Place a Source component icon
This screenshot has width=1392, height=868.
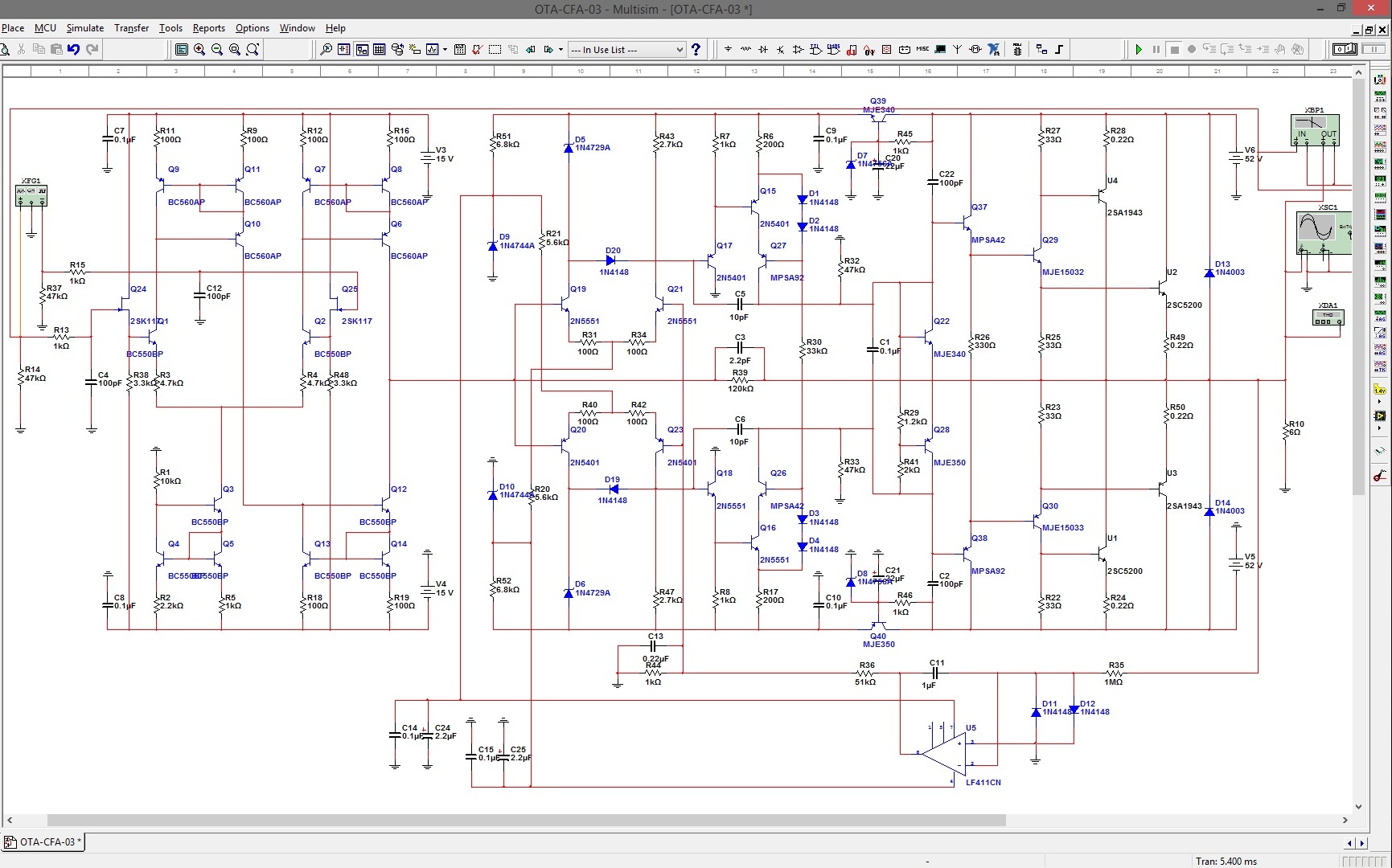728,50
